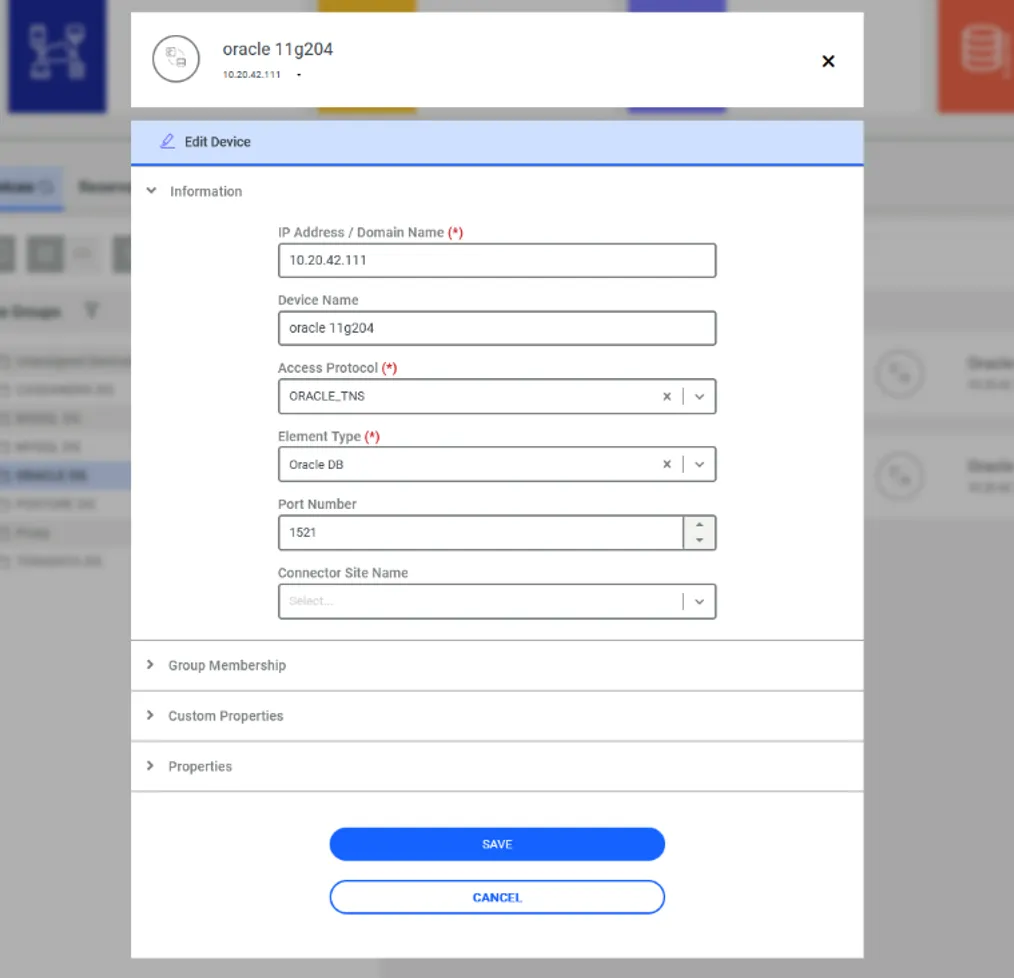Open the Element Type dropdown

point(699,464)
